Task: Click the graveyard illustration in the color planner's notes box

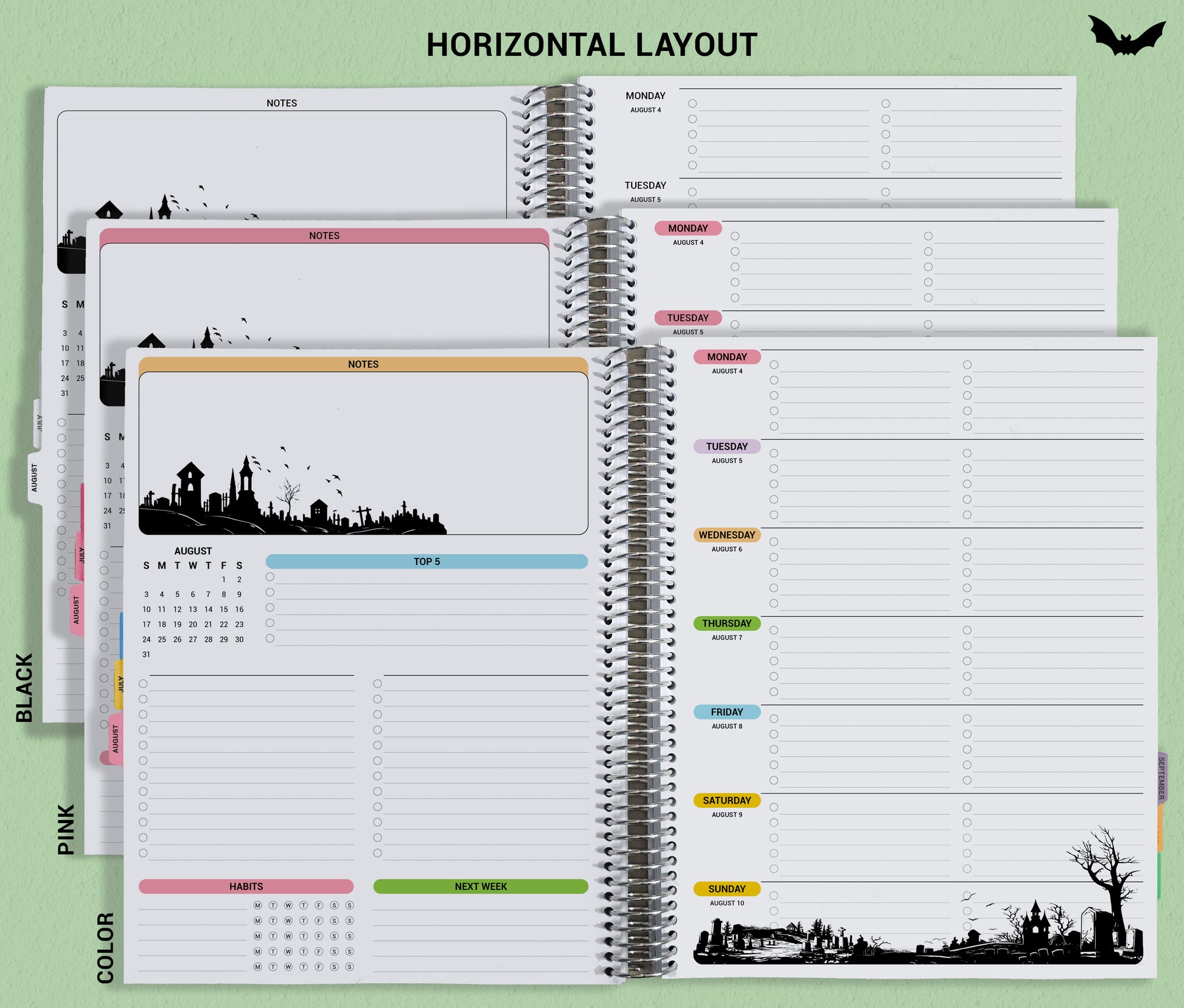Action: click(293, 492)
